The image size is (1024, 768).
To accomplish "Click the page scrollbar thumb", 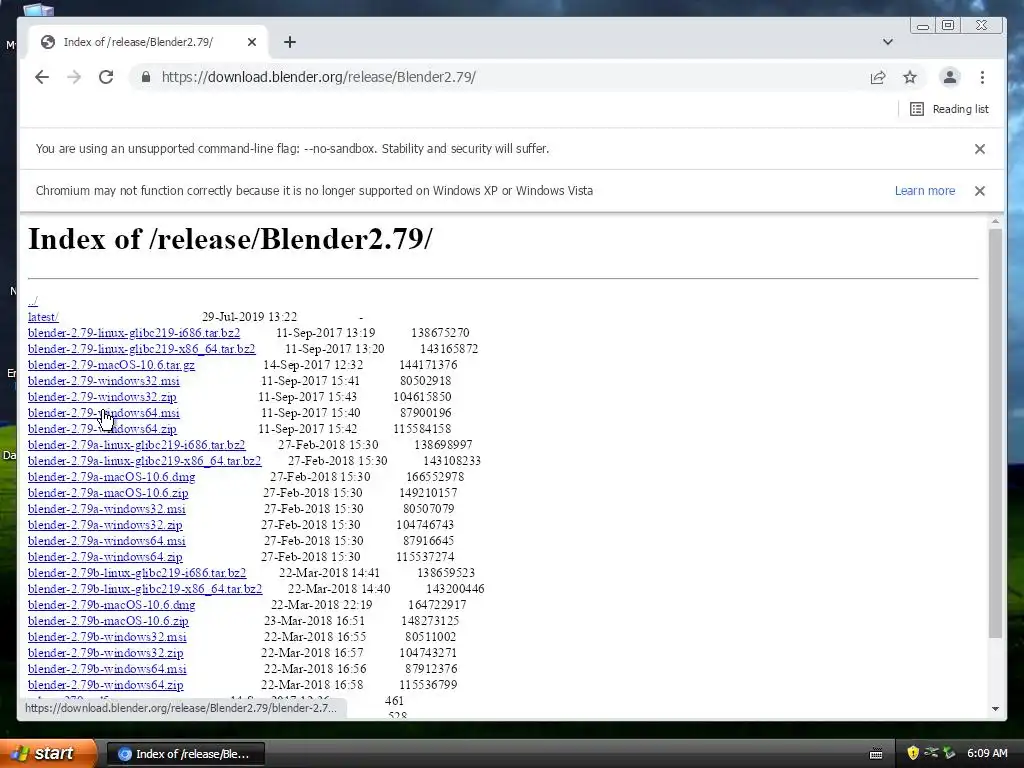I will [995, 433].
